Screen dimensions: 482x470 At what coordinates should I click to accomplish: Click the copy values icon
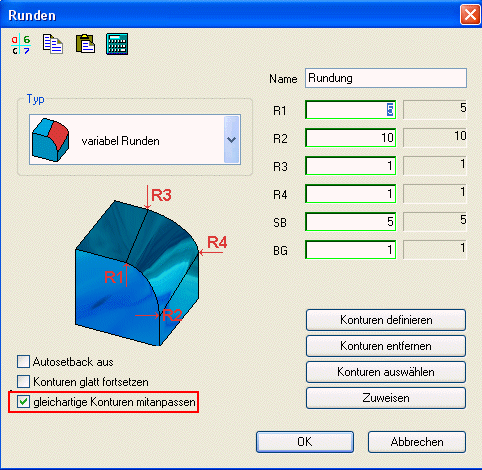[x=53, y=44]
